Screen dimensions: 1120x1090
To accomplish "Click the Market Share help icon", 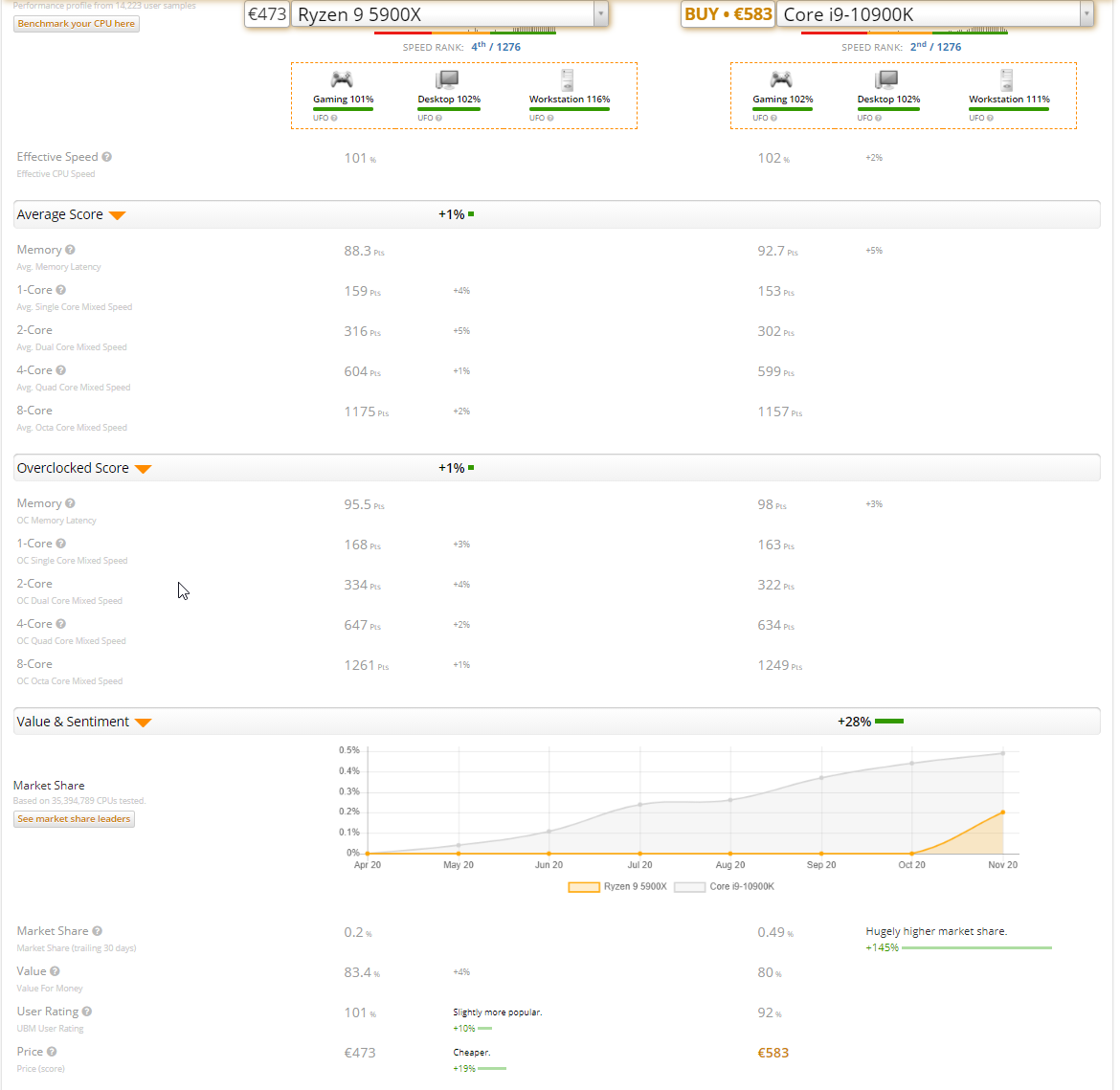I will pos(97,931).
